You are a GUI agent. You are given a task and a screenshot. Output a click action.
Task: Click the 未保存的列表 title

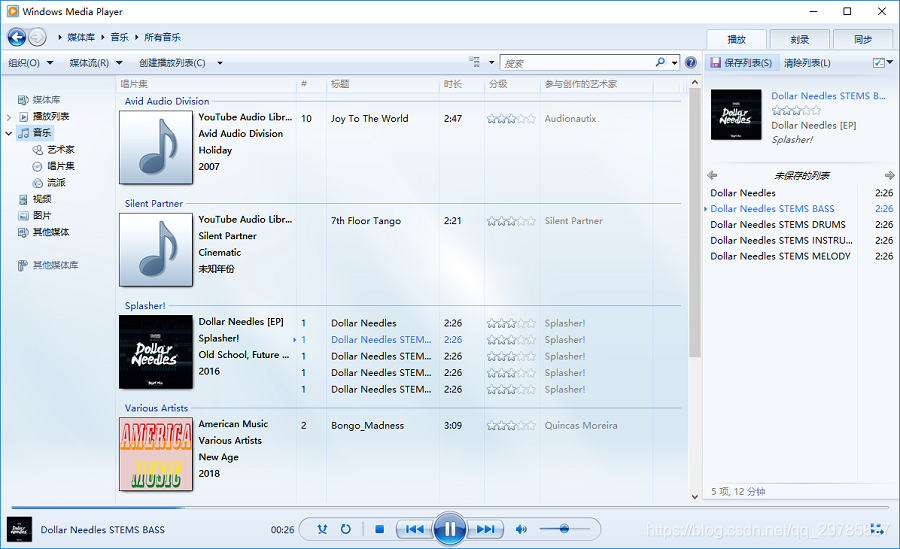coord(801,176)
